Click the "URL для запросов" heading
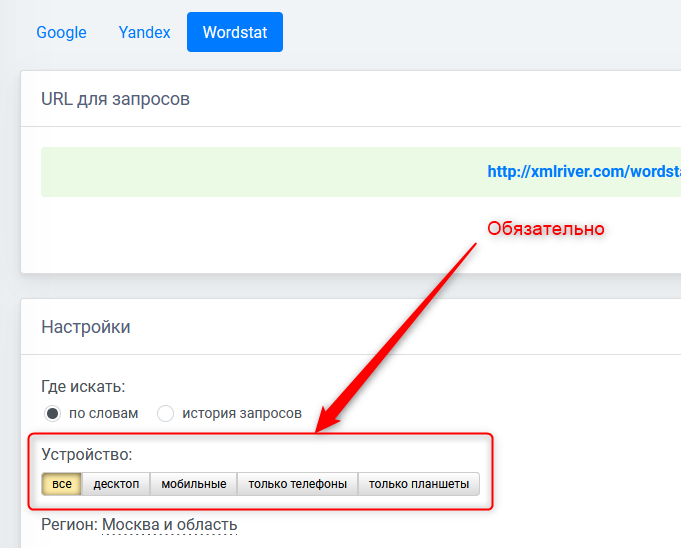This screenshot has height=548, width=681. tap(116, 99)
